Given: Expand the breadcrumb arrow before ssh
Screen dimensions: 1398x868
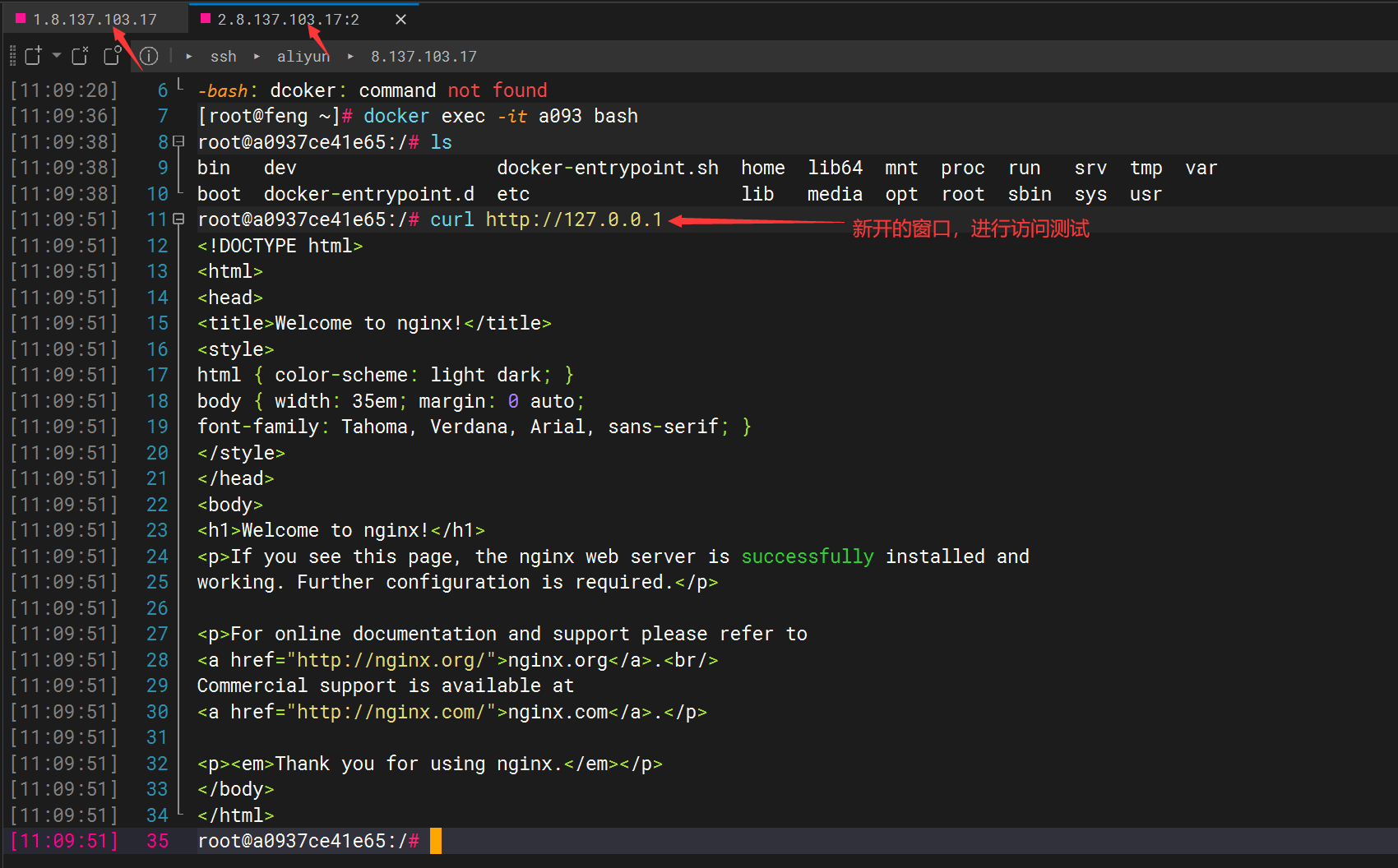Looking at the screenshot, I should (189, 57).
